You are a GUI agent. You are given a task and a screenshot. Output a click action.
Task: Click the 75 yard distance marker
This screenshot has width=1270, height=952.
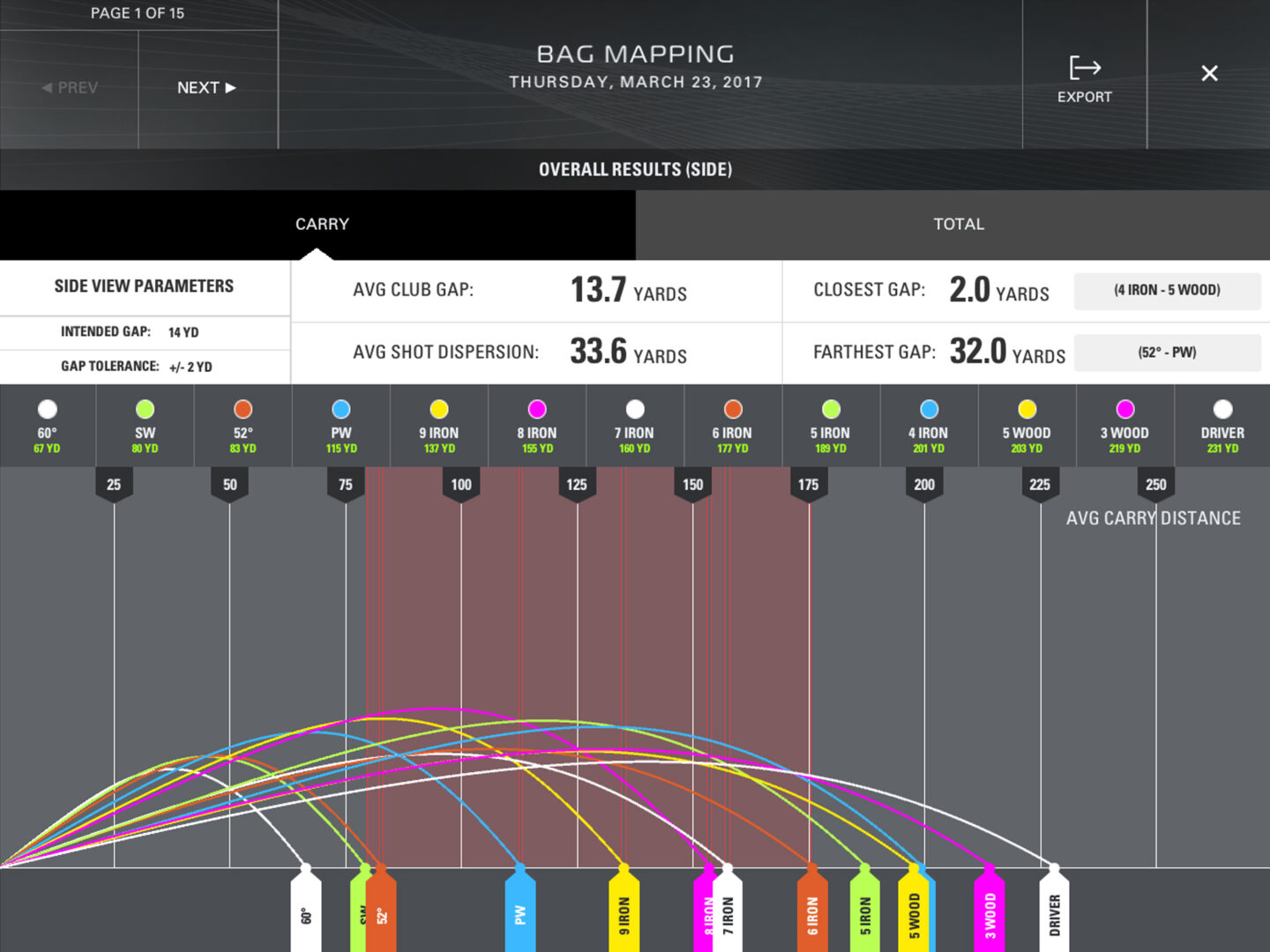click(x=346, y=485)
